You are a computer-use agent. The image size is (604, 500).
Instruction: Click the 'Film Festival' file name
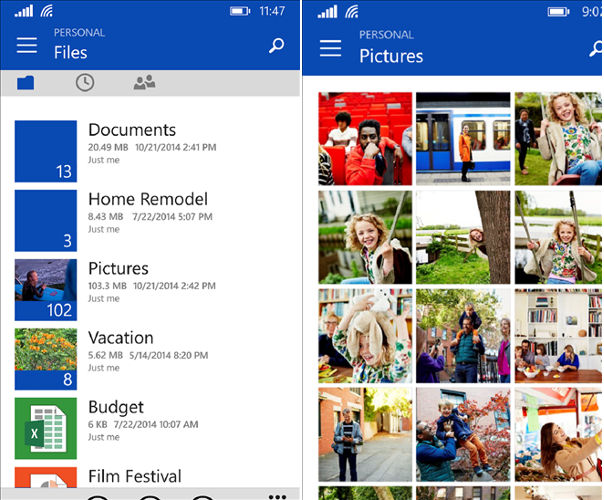click(135, 477)
